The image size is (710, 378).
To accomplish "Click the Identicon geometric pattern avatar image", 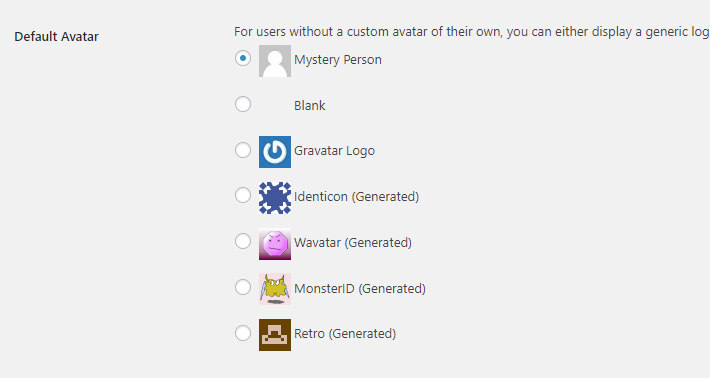I will click(x=275, y=198).
